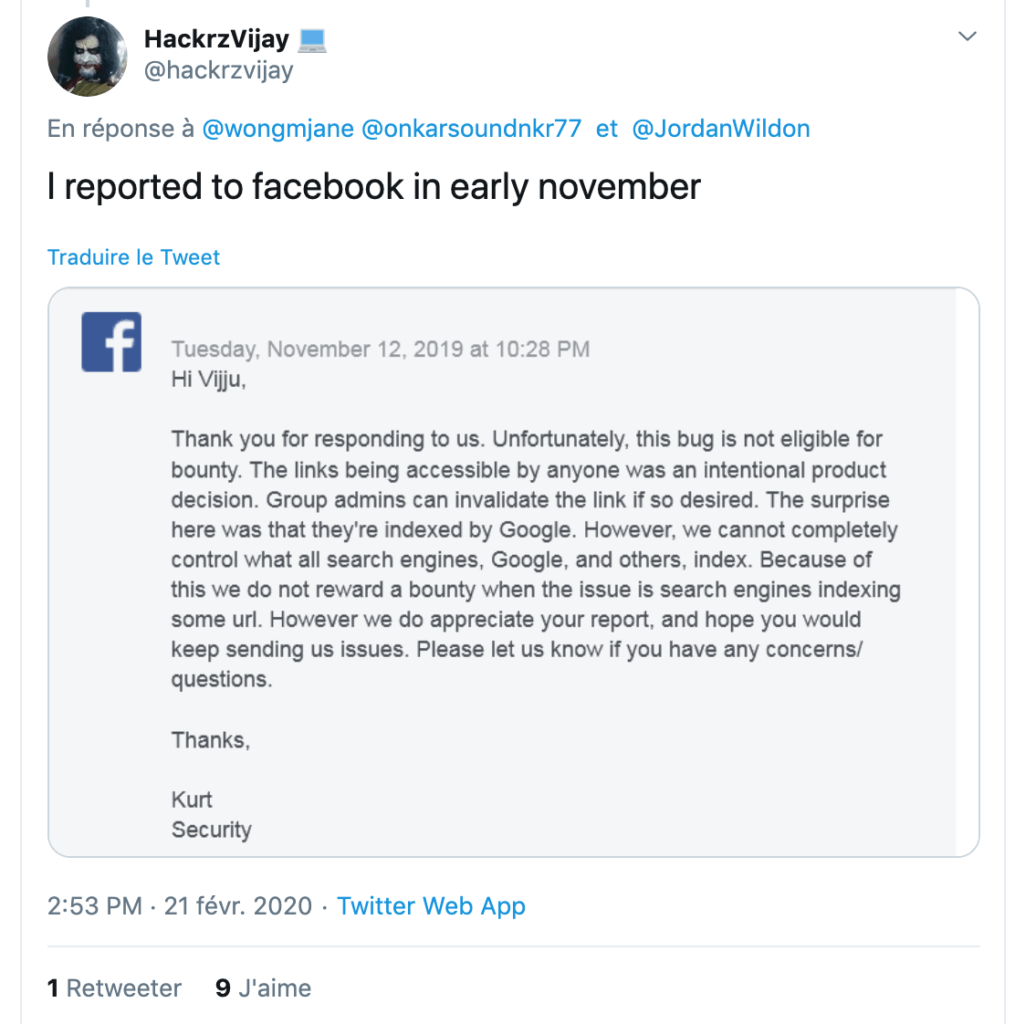
Task: Click the tweet text about reporting to facebook
Action: pos(374,187)
